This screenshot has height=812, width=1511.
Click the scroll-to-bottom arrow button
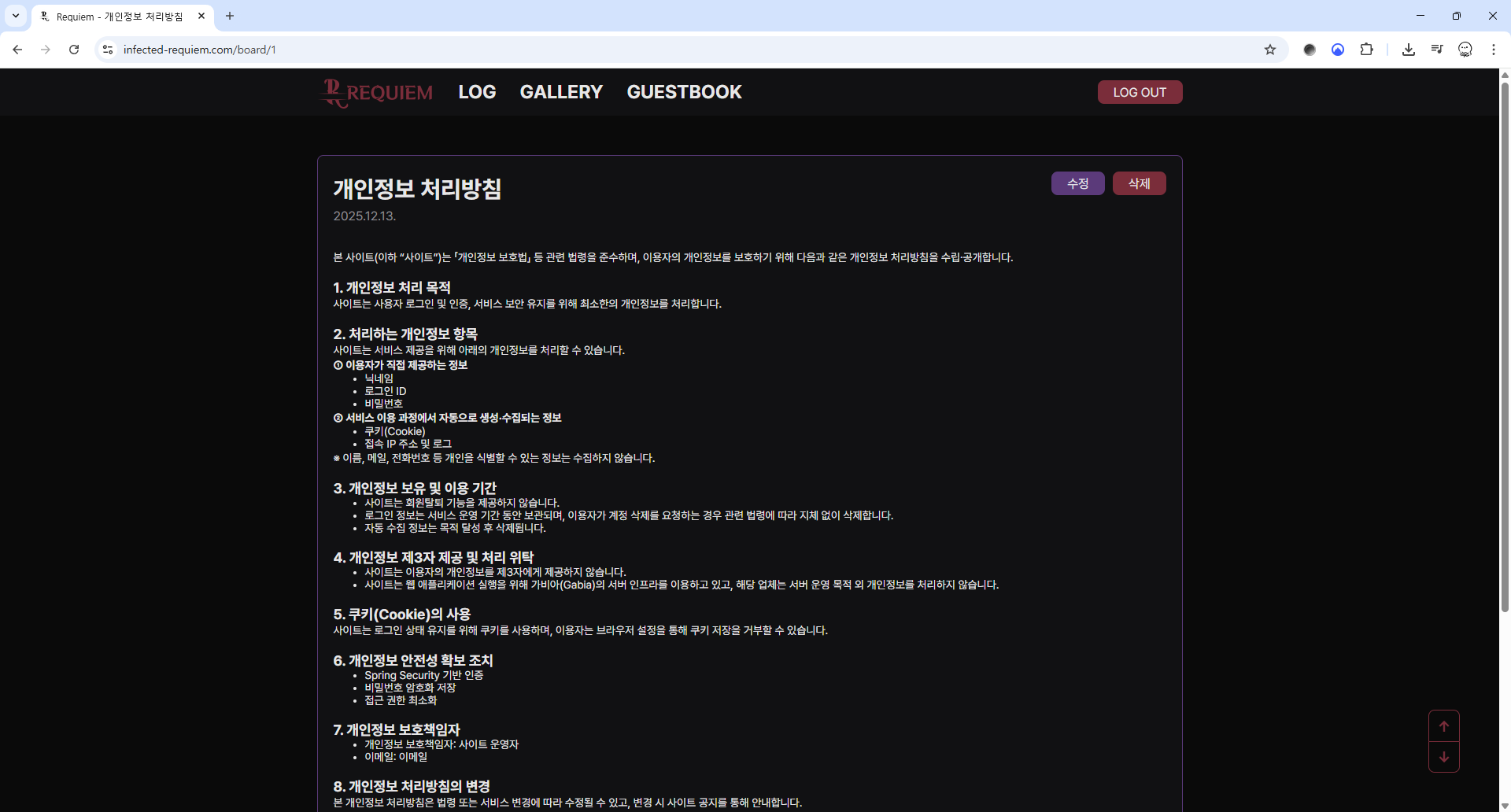1443,757
